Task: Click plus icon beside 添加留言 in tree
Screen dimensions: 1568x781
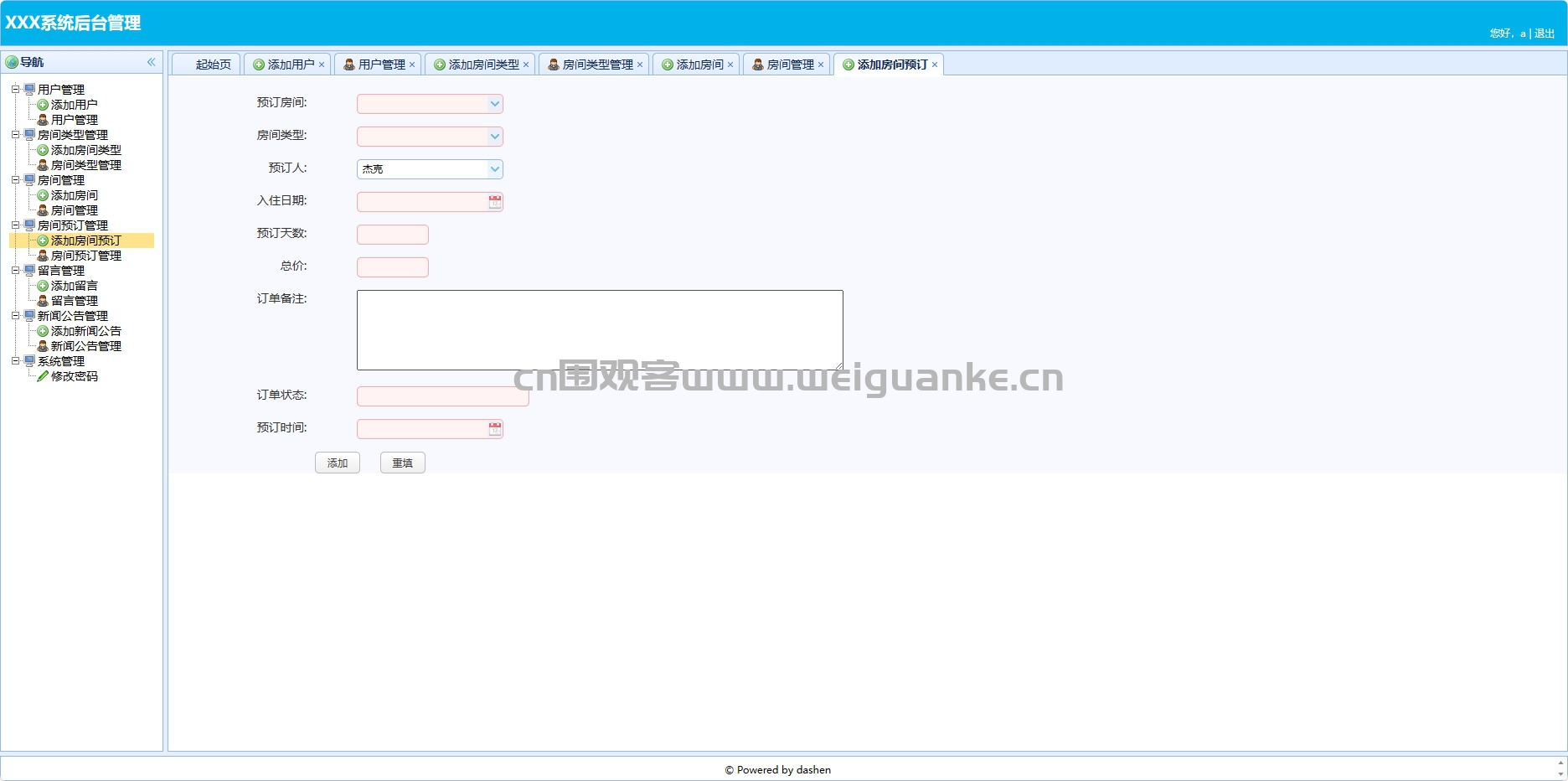Action: (43, 286)
